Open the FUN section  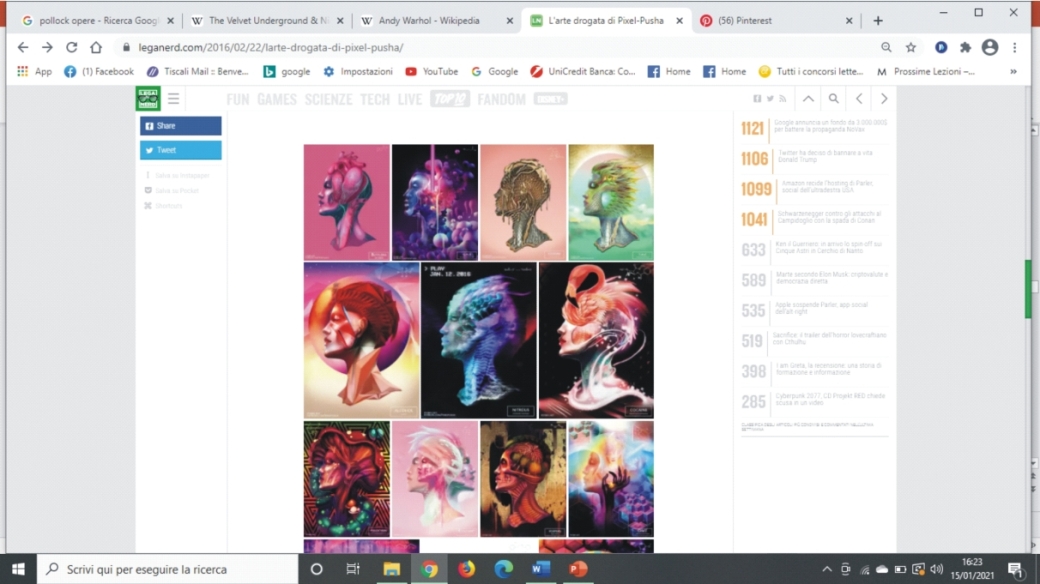[x=237, y=100]
